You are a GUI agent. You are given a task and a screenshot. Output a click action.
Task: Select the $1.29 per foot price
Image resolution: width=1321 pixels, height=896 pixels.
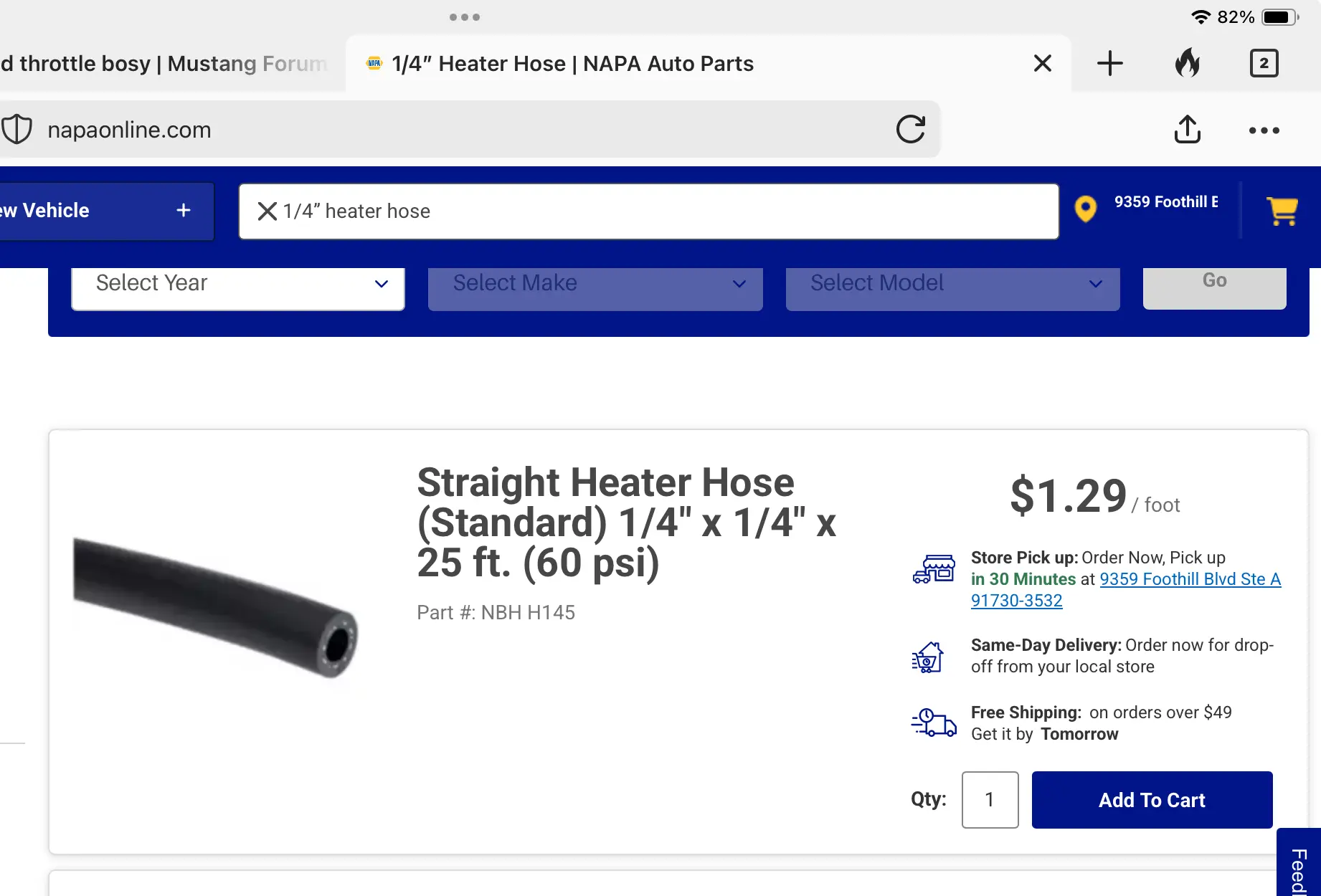point(1095,497)
